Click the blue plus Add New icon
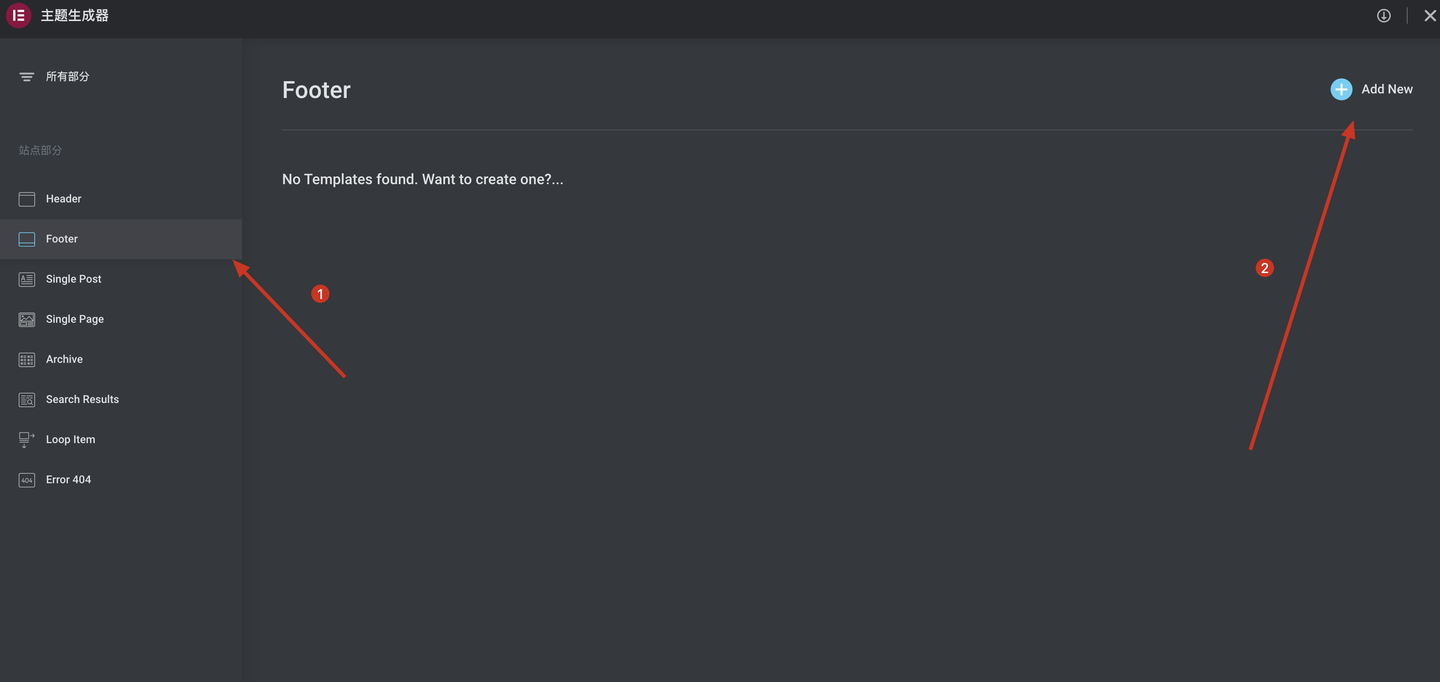Screen dimensions: 1440x682 tap(1341, 89)
